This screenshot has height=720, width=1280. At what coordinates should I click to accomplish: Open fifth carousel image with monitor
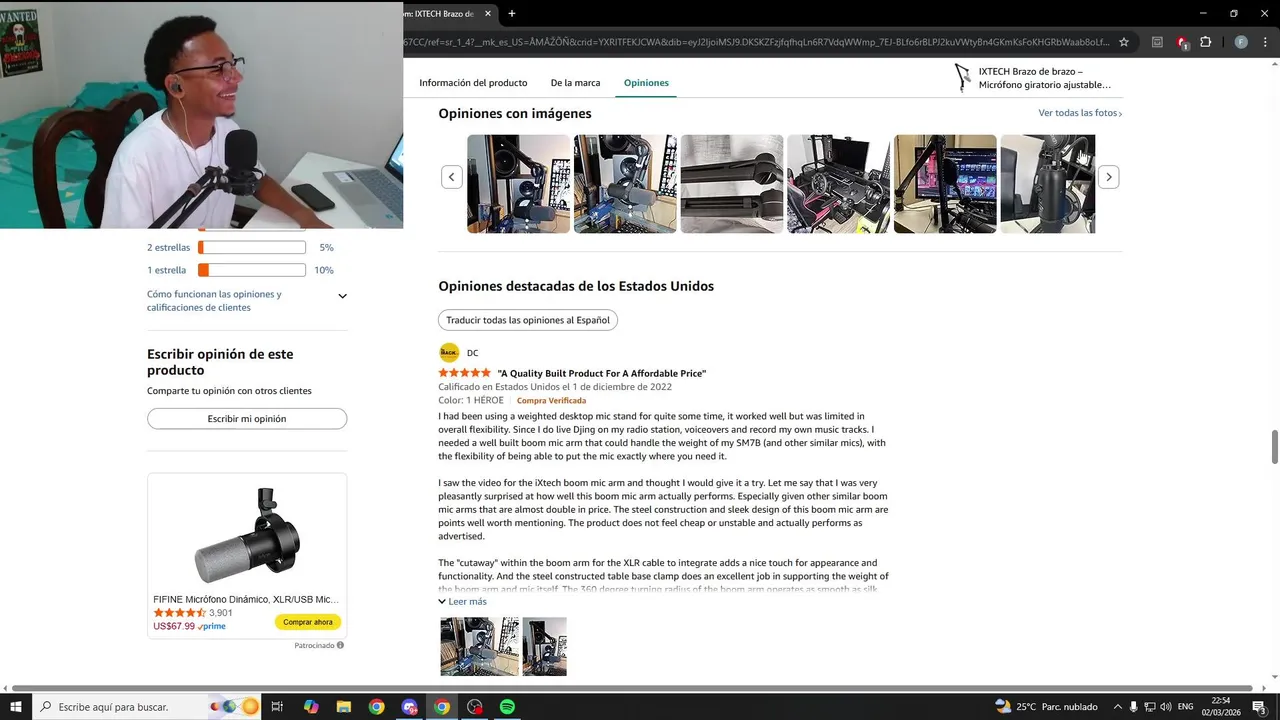(945, 184)
